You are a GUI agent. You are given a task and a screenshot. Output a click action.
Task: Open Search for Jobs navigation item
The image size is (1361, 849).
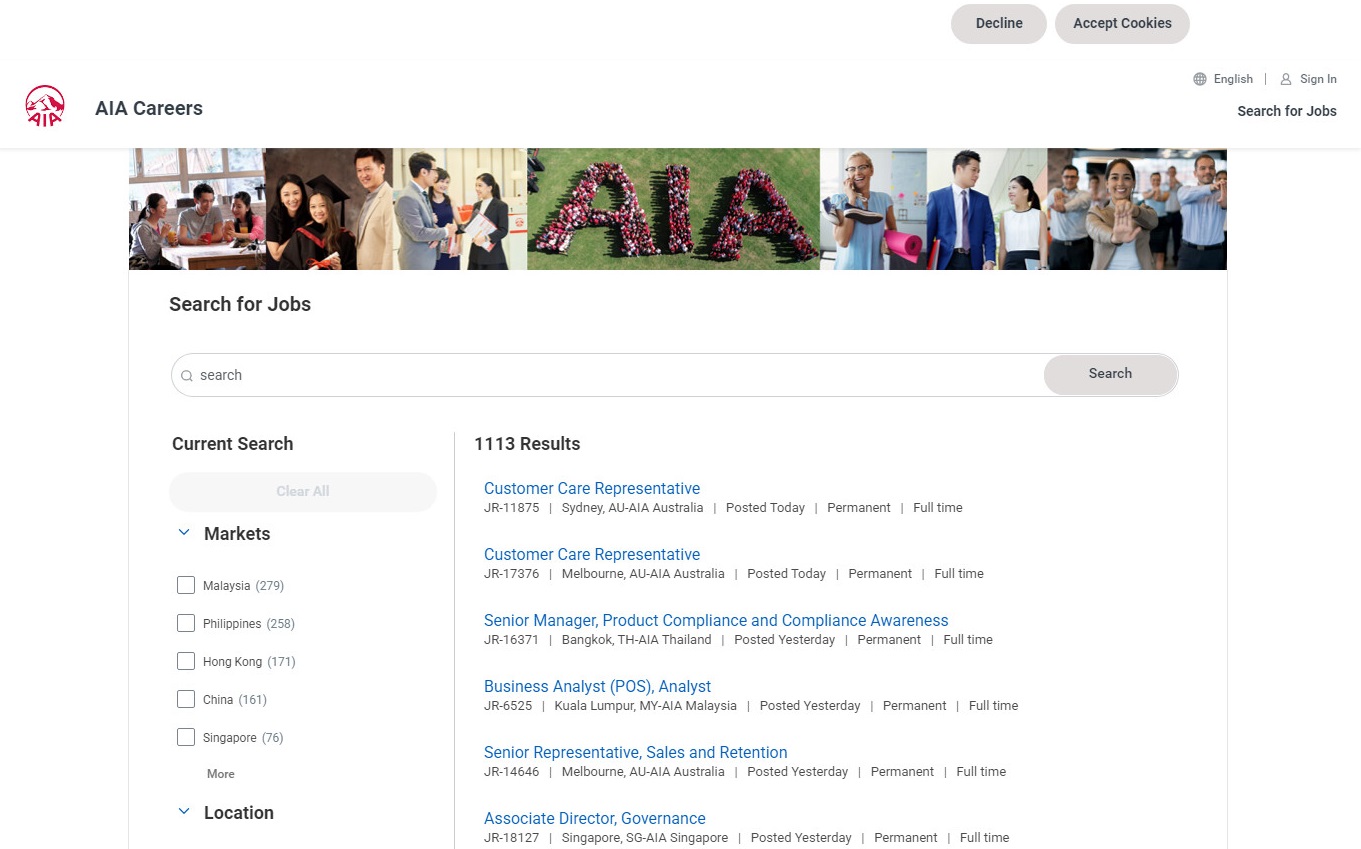pyautogui.click(x=1286, y=111)
